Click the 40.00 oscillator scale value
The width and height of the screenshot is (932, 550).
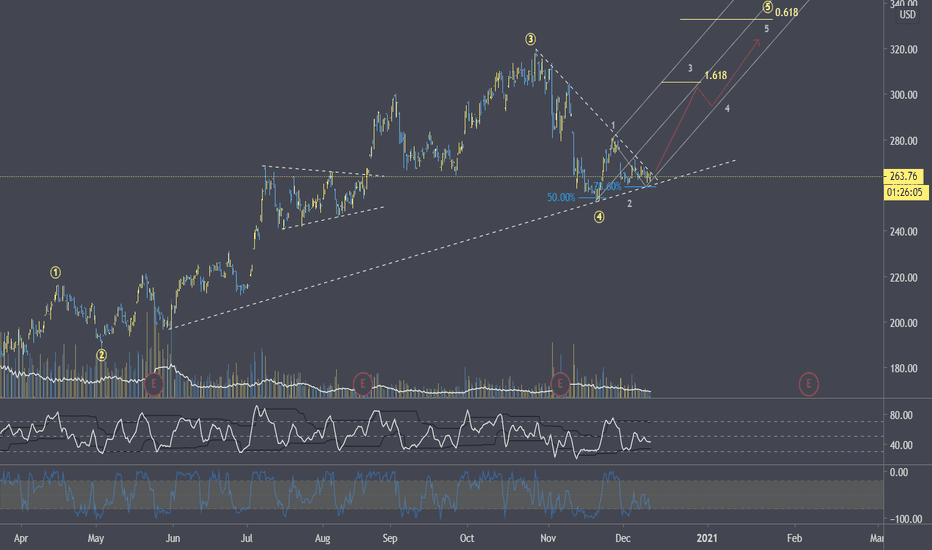pos(901,445)
